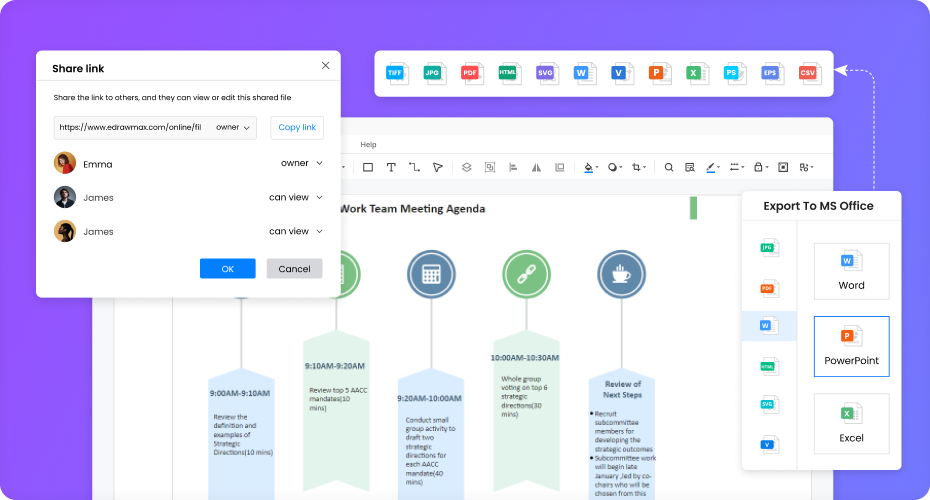The height and width of the screenshot is (500, 930).
Task: Click the EPS export format icon
Action: coord(770,73)
